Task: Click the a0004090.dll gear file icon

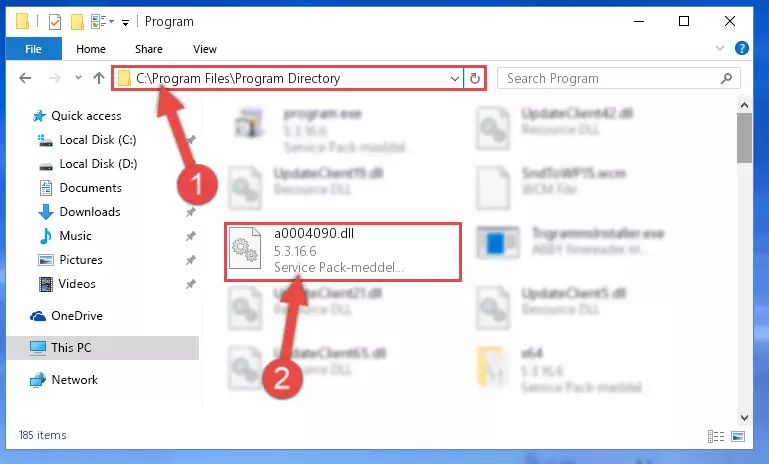Action: pos(245,248)
